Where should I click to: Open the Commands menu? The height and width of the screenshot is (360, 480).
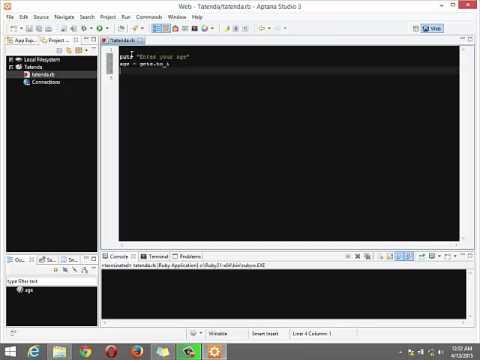(x=149, y=17)
